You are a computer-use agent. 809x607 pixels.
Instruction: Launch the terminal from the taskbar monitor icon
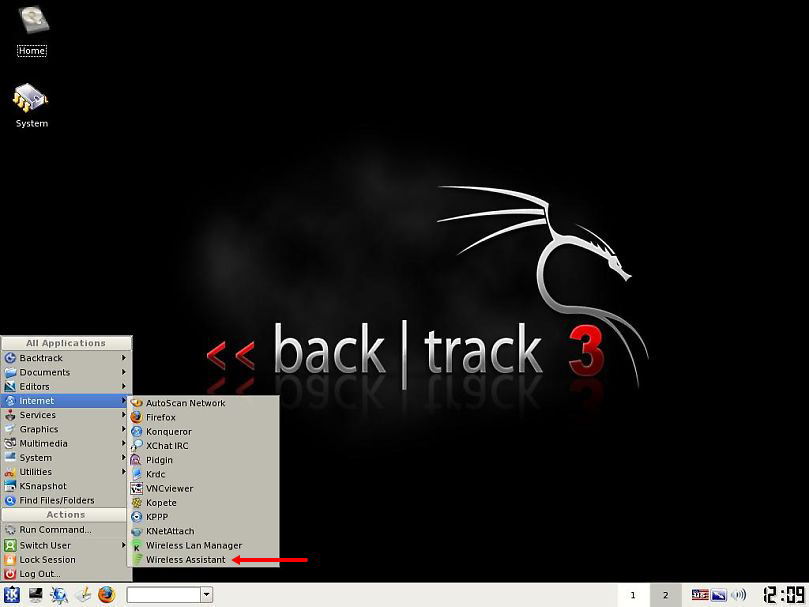pyautogui.click(x=36, y=595)
